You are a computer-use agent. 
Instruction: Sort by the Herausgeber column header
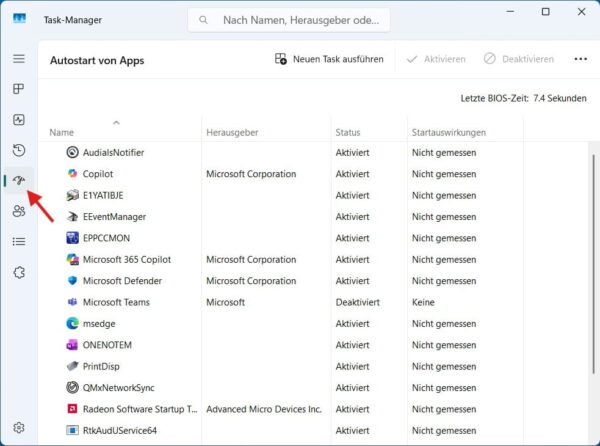point(232,132)
